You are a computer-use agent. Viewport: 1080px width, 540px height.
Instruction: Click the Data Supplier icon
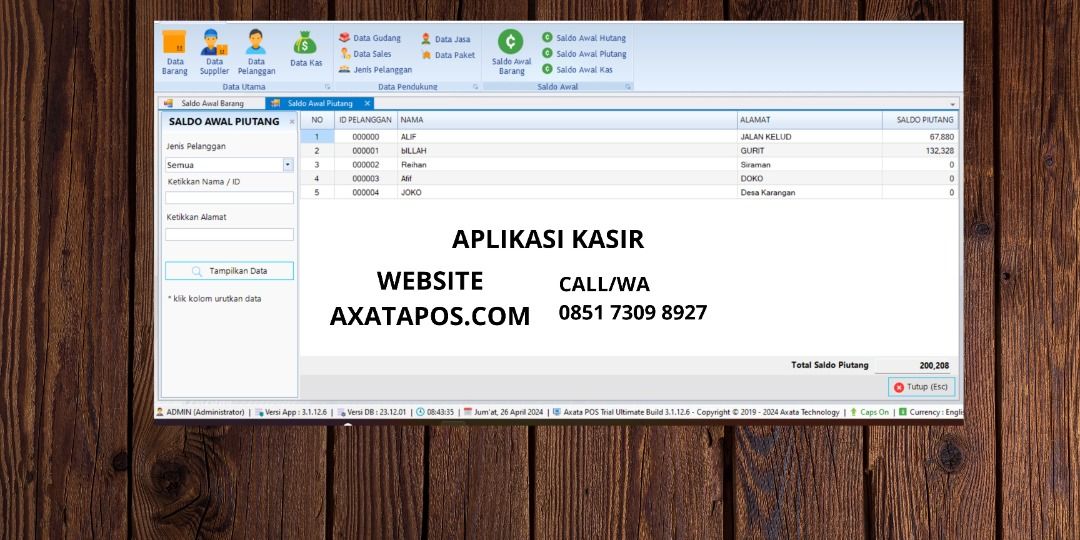tap(214, 52)
